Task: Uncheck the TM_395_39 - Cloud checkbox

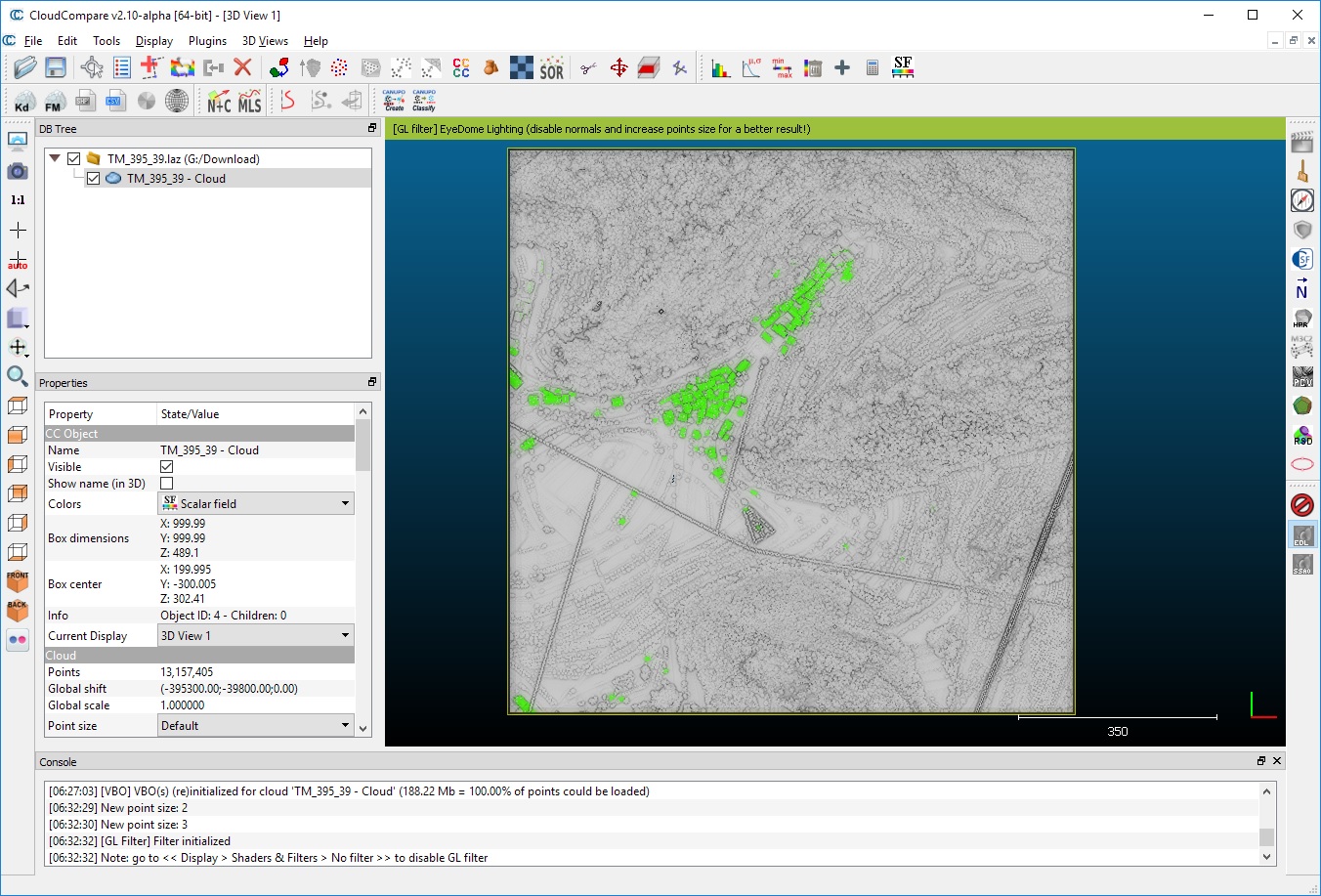Action: 93,178
